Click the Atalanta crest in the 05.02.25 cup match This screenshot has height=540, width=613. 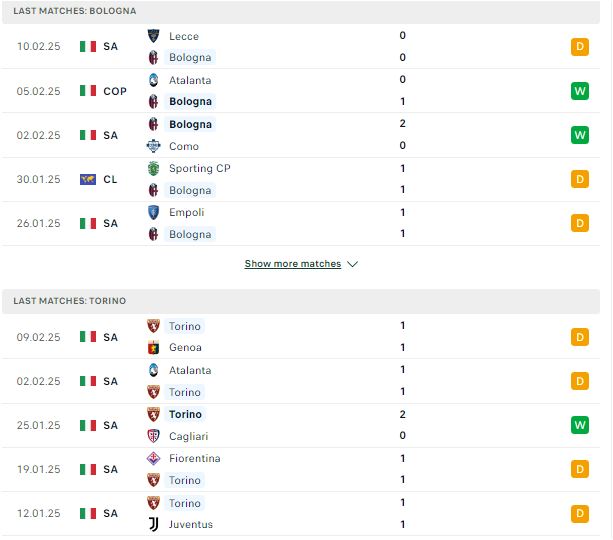(153, 80)
